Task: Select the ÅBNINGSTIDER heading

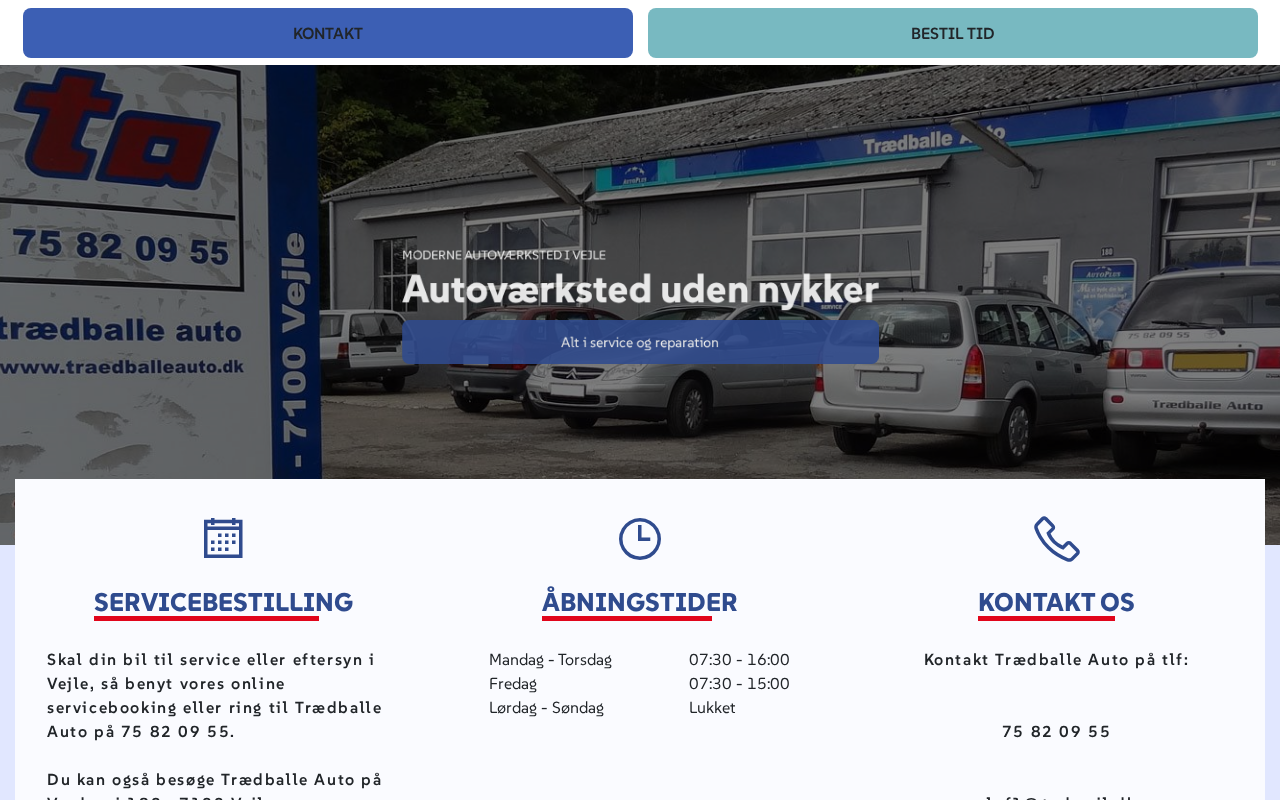Action: [640, 602]
